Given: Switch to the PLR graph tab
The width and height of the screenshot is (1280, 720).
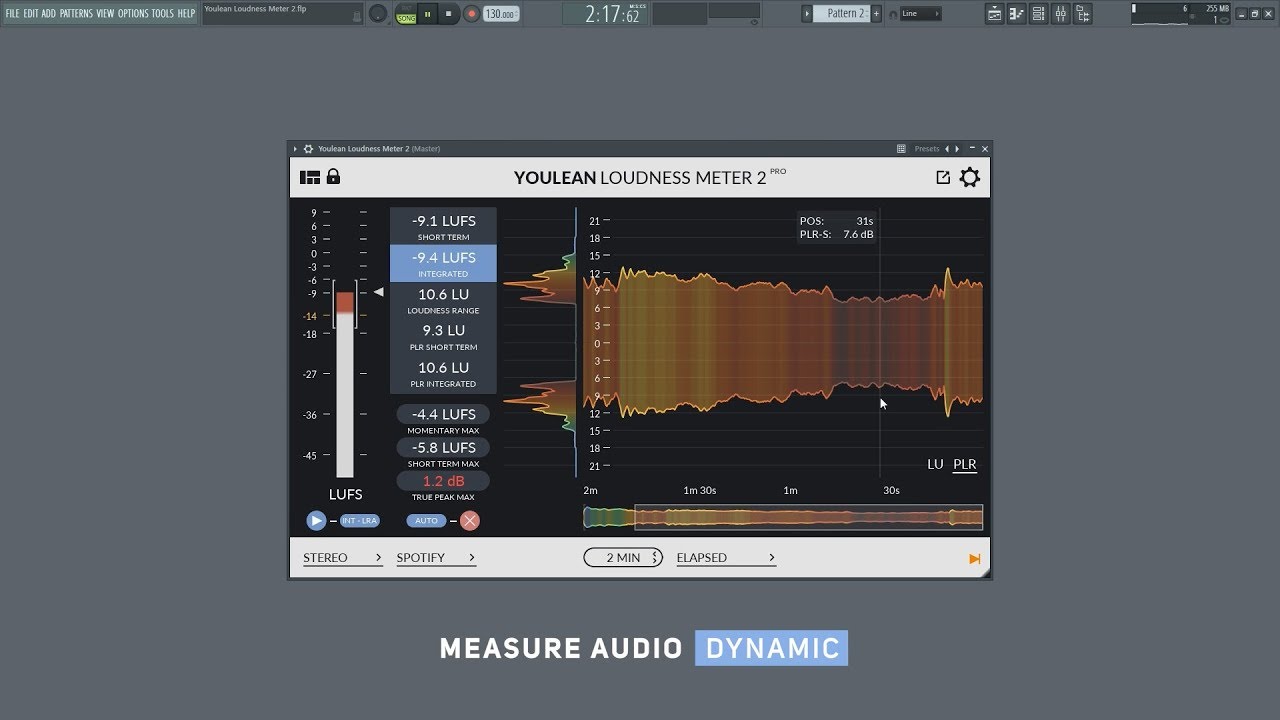Looking at the screenshot, I should (964, 464).
